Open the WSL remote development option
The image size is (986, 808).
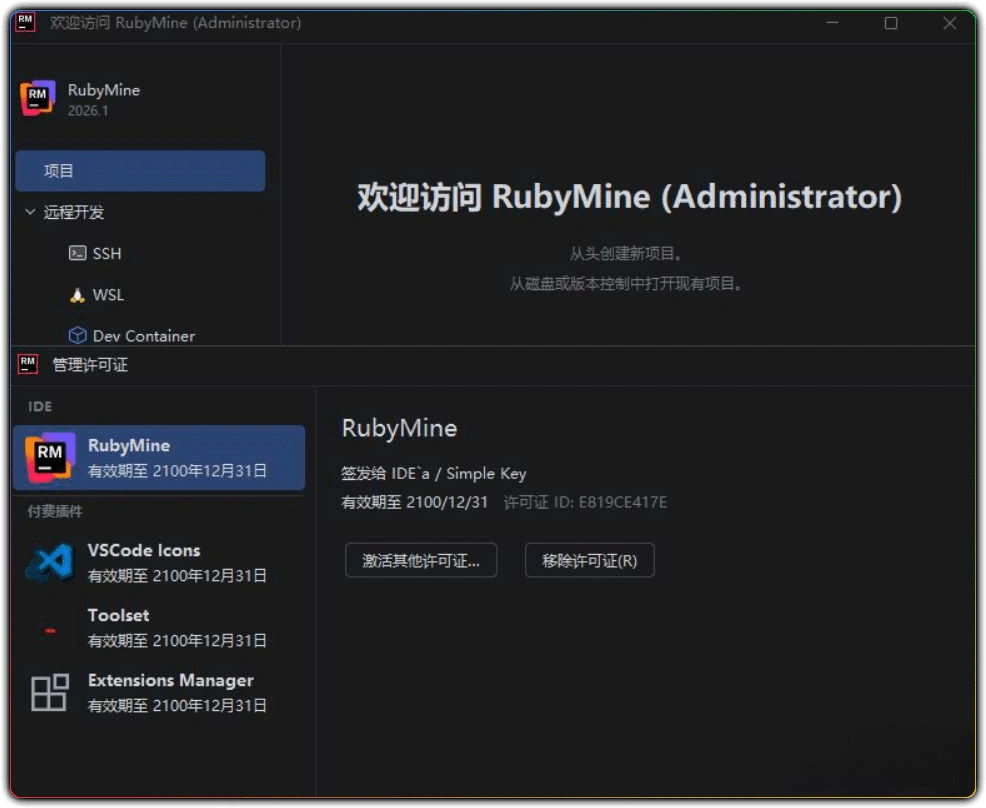tap(107, 295)
